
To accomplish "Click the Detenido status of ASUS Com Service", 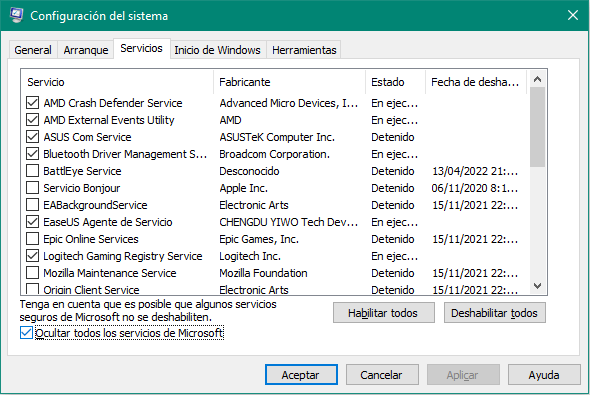I will click(x=392, y=137).
